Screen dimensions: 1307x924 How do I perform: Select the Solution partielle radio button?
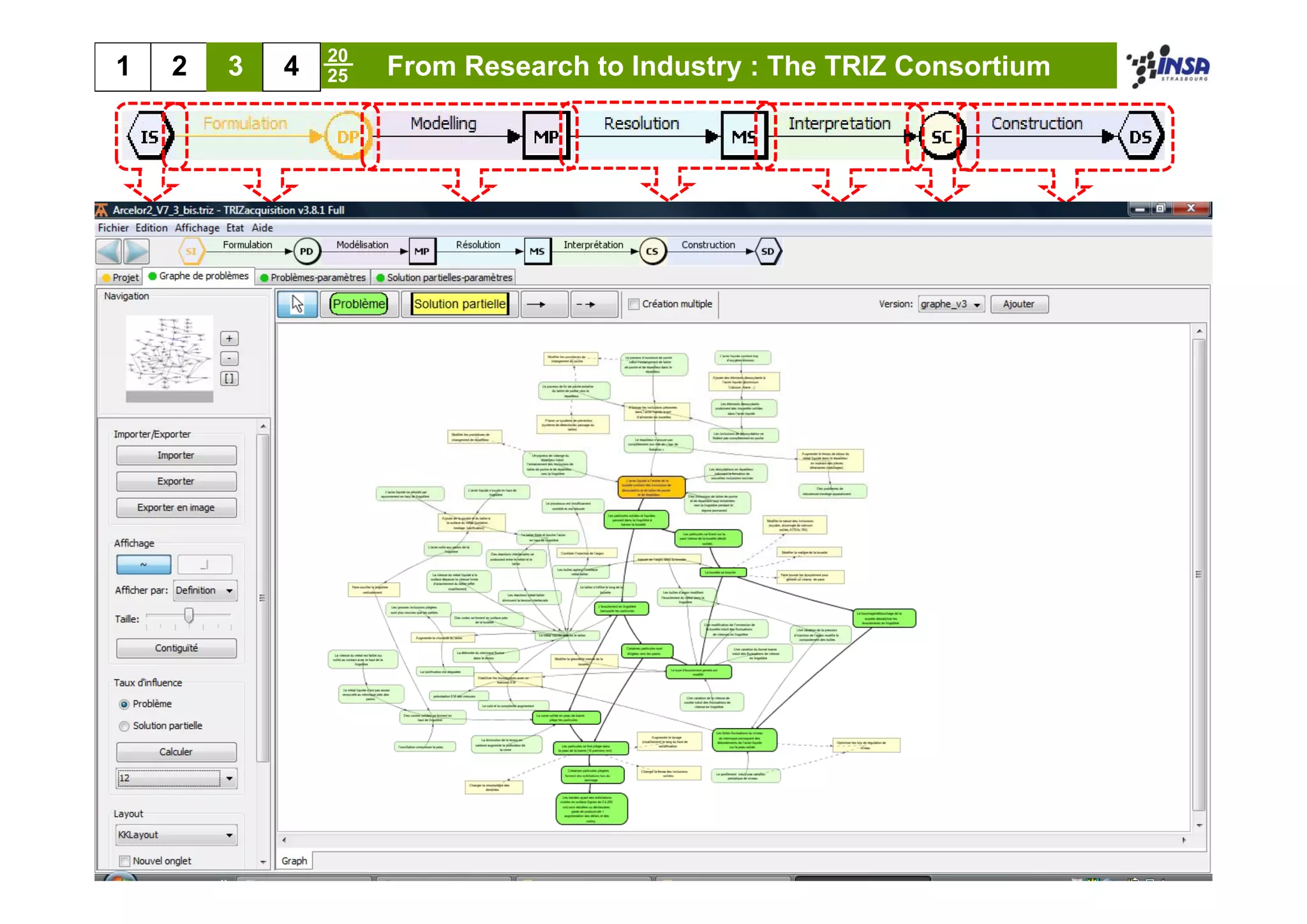tap(124, 726)
